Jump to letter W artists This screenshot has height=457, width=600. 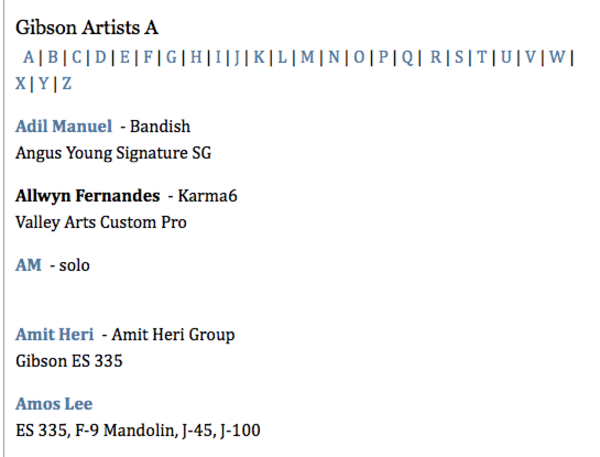(557, 57)
